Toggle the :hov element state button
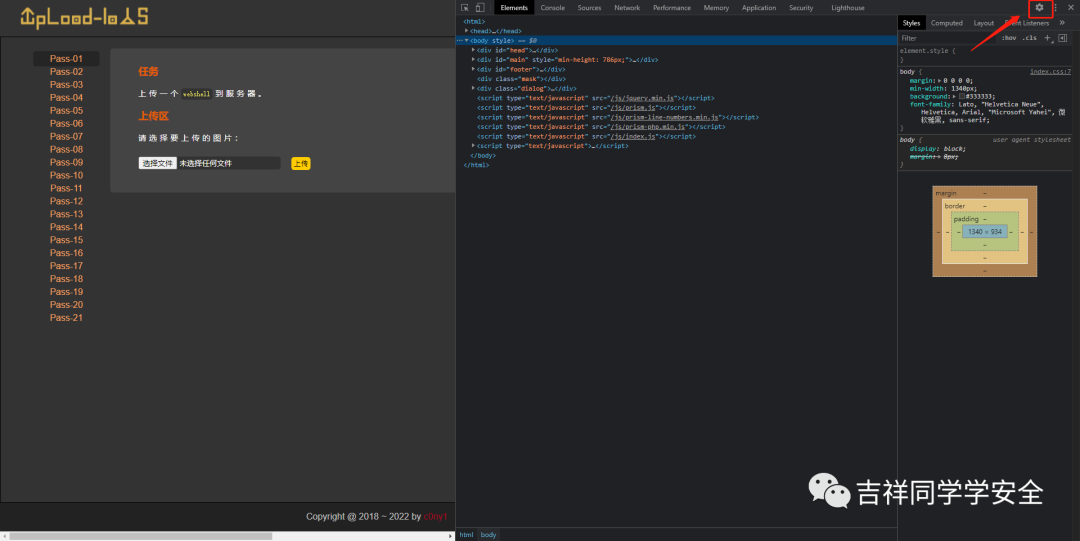 pos(1009,38)
